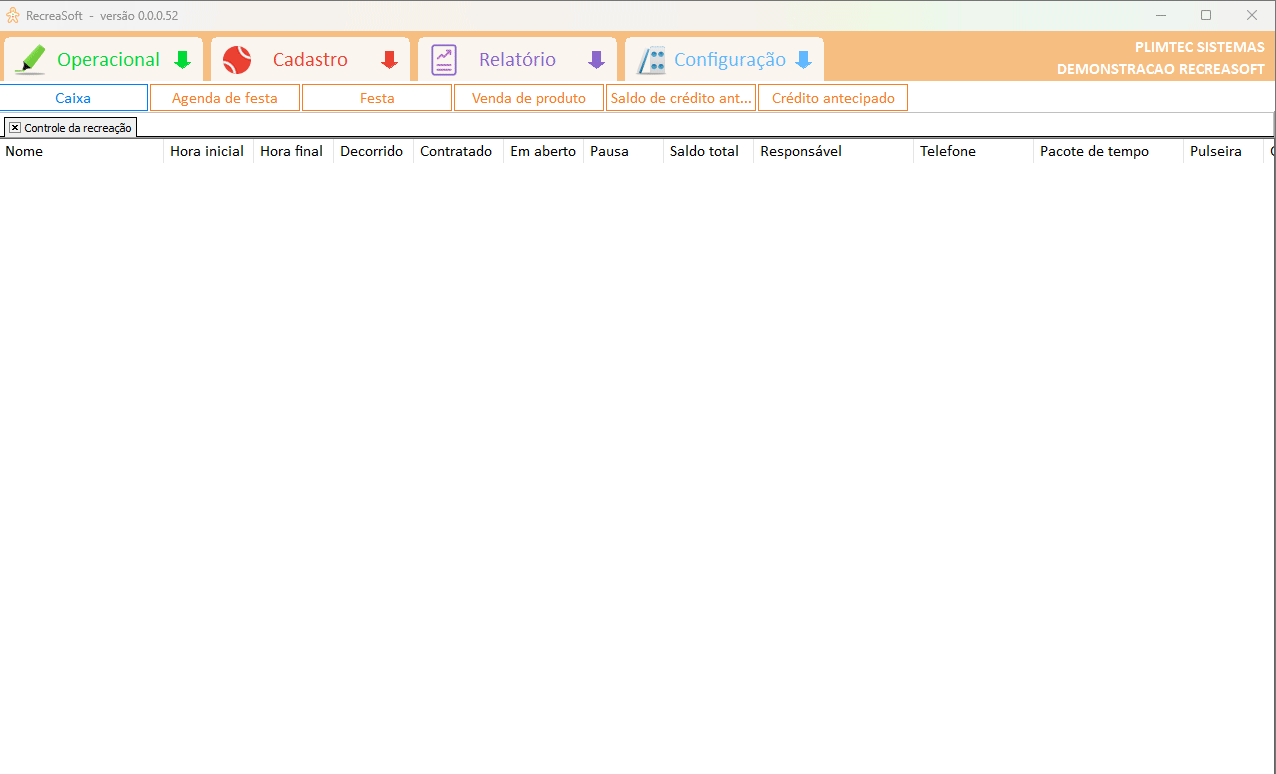Expand the Operacional green arrow dropdown
Image resolution: width=1276 pixels, height=774 pixels.
(x=182, y=60)
